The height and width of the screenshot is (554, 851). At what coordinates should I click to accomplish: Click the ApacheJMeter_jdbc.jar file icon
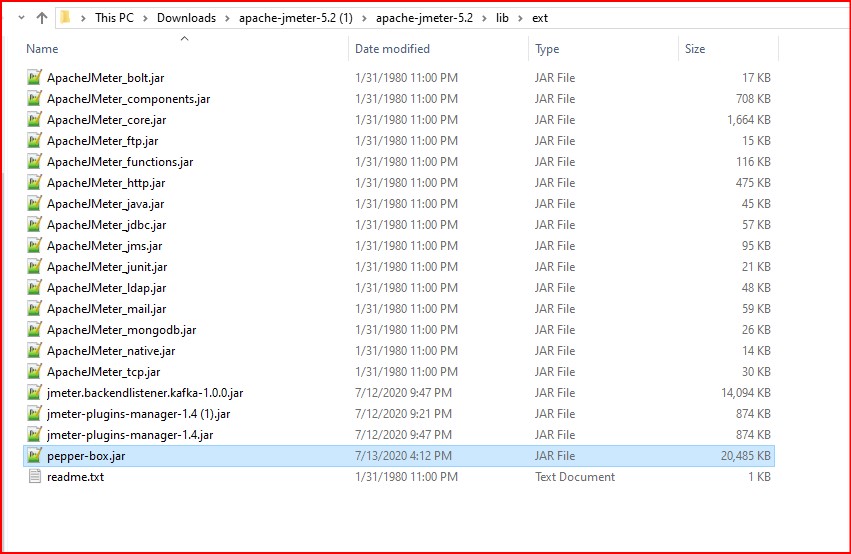pyautogui.click(x=34, y=224)
